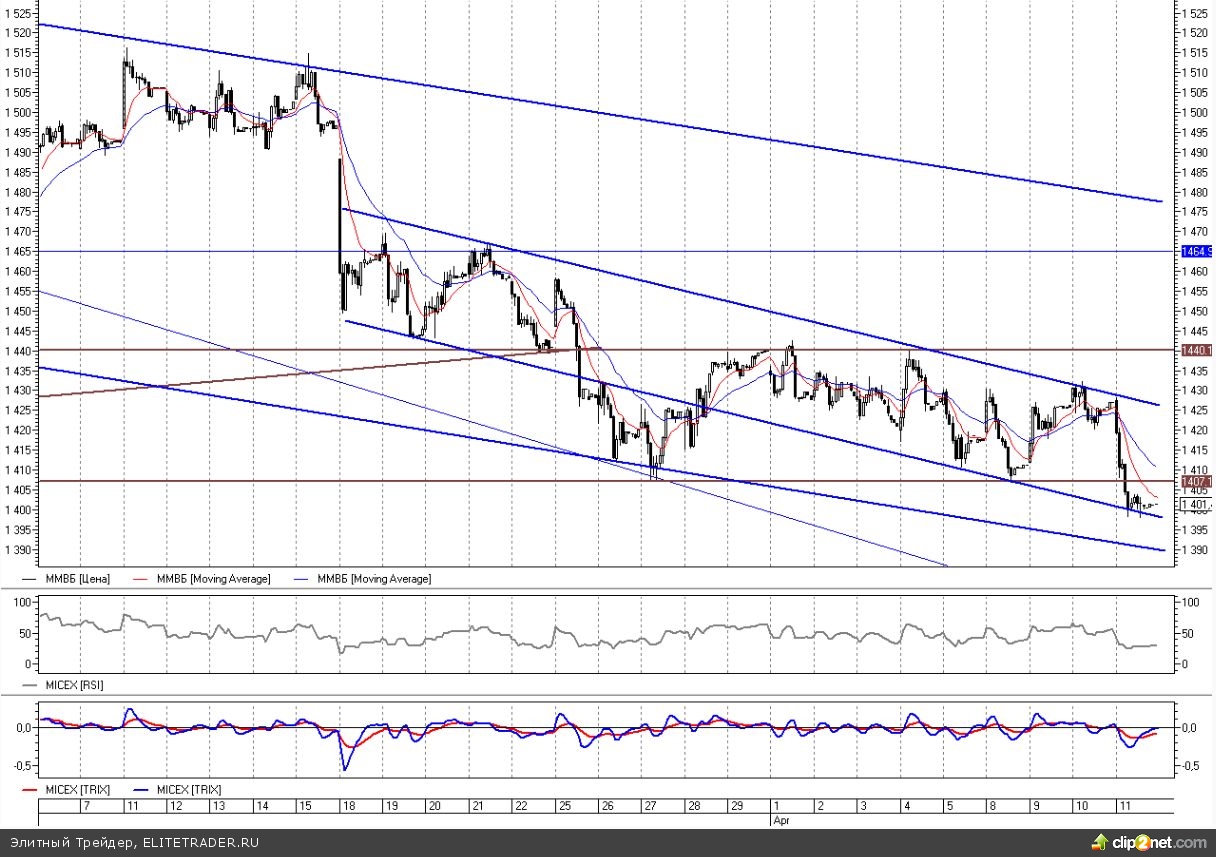Screen dimensions: 1216x857
Task: Click the brown 1440.1 price level tag
Action: tap(1196, 350)
